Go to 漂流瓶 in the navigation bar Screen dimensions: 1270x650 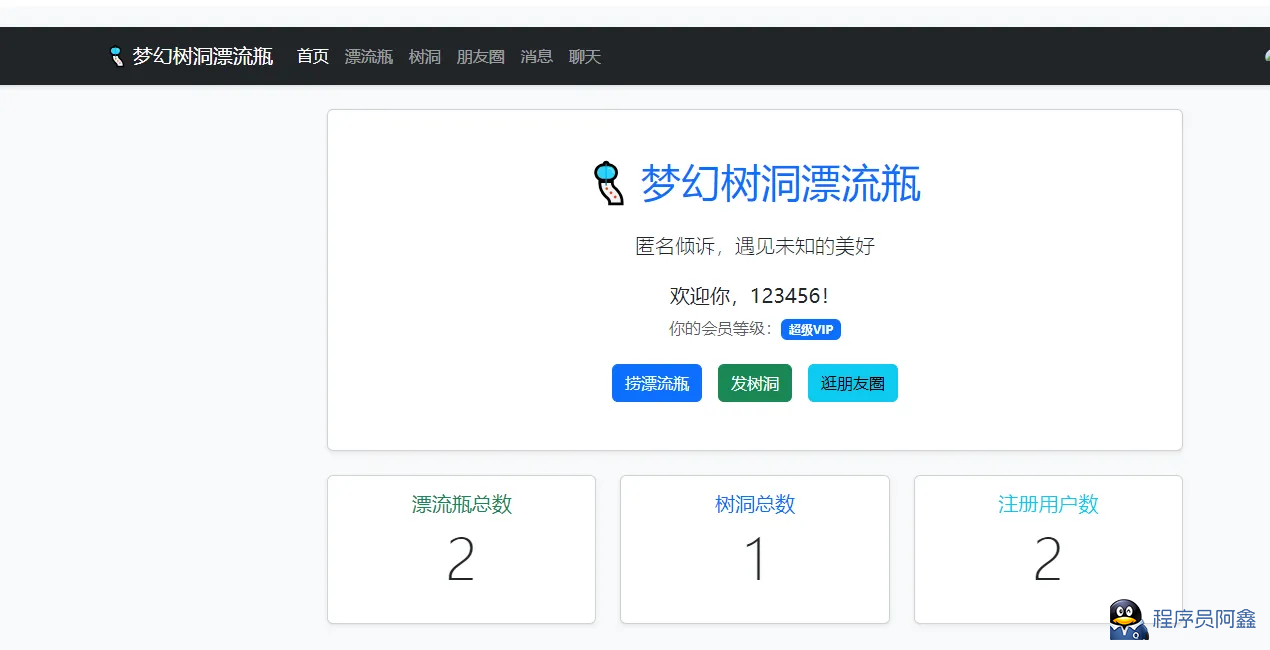369,57
